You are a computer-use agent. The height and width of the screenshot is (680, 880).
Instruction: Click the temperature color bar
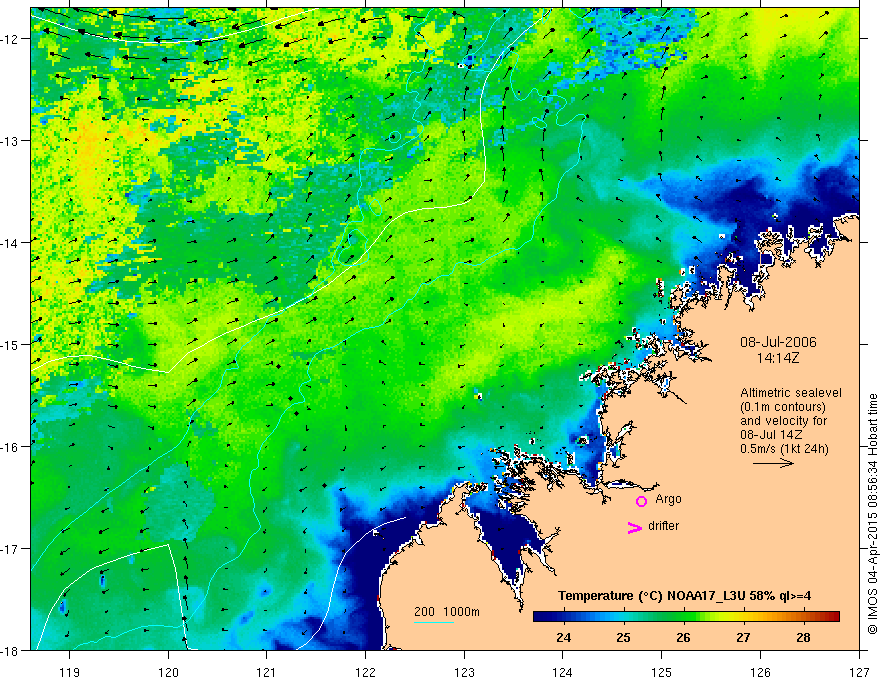686,616
